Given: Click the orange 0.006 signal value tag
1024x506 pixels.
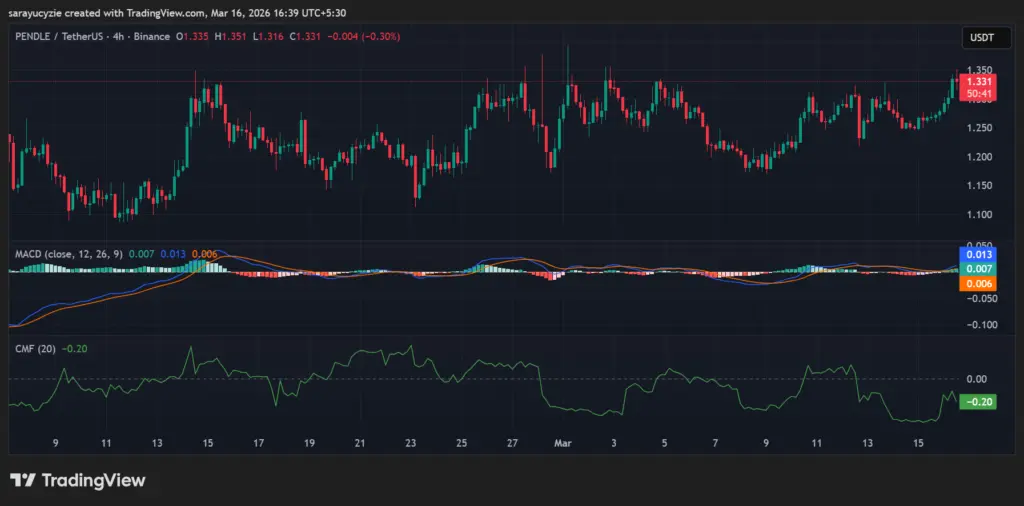Looking at the screenshot, I should (x=976, y=284).
